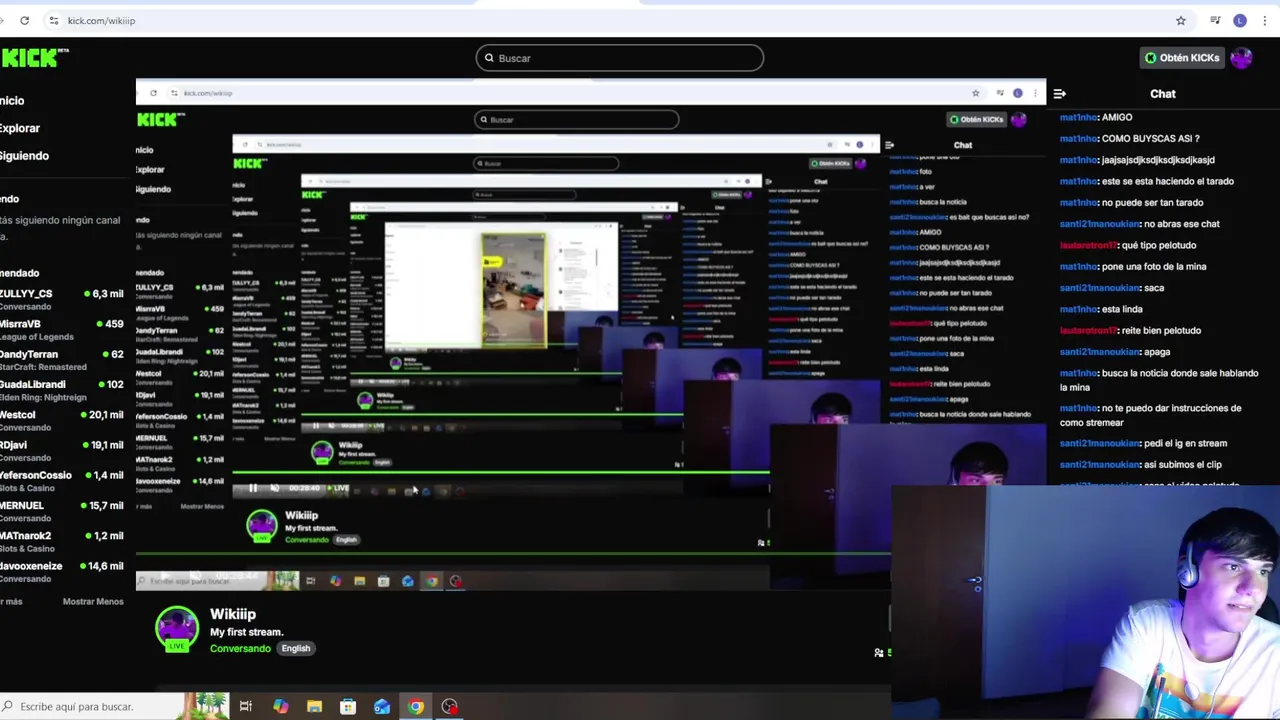Click message "asi subimos el clip"
Image resolution: width=1280 pixels, height=720 pixels.
coord(1183,465)
